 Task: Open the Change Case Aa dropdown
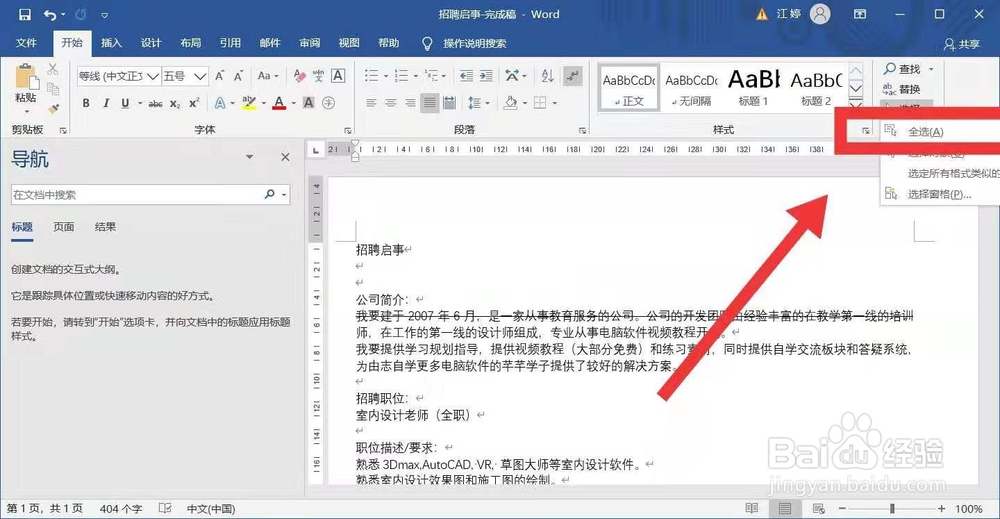[x=268, y=76]
